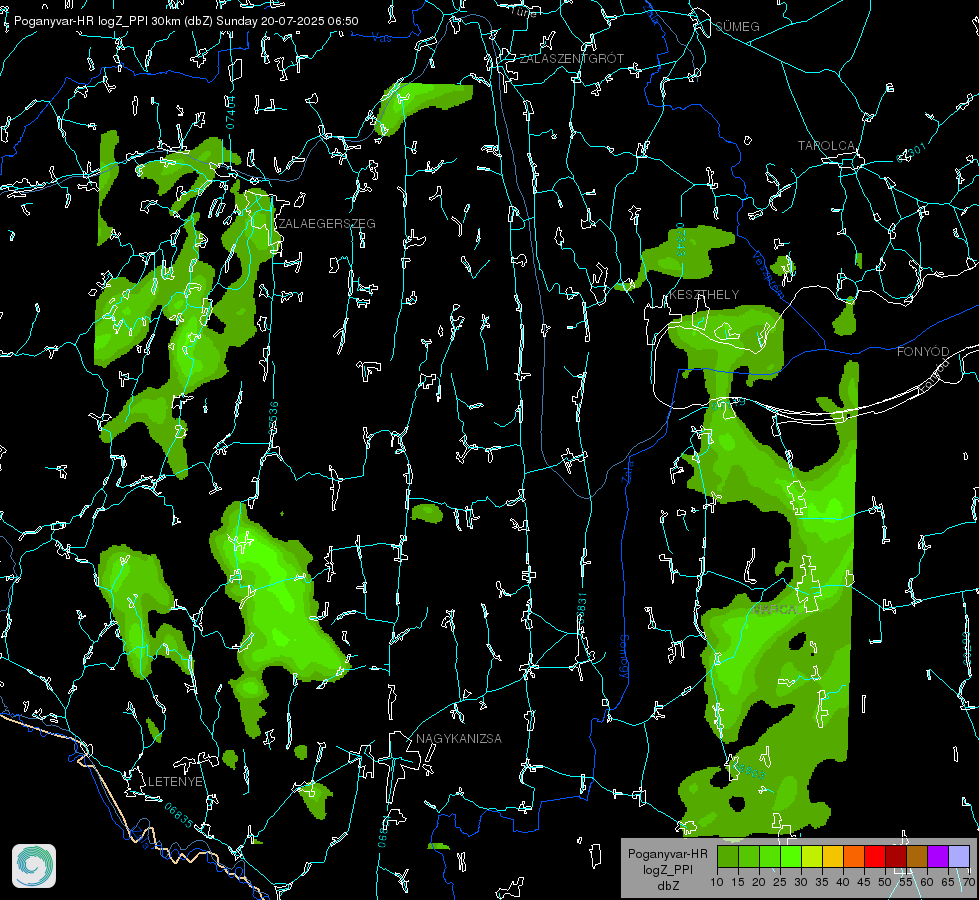This screenshot has width=979, height=900.
Task: Click the 06536 station code label
Action: pos(273,418)
